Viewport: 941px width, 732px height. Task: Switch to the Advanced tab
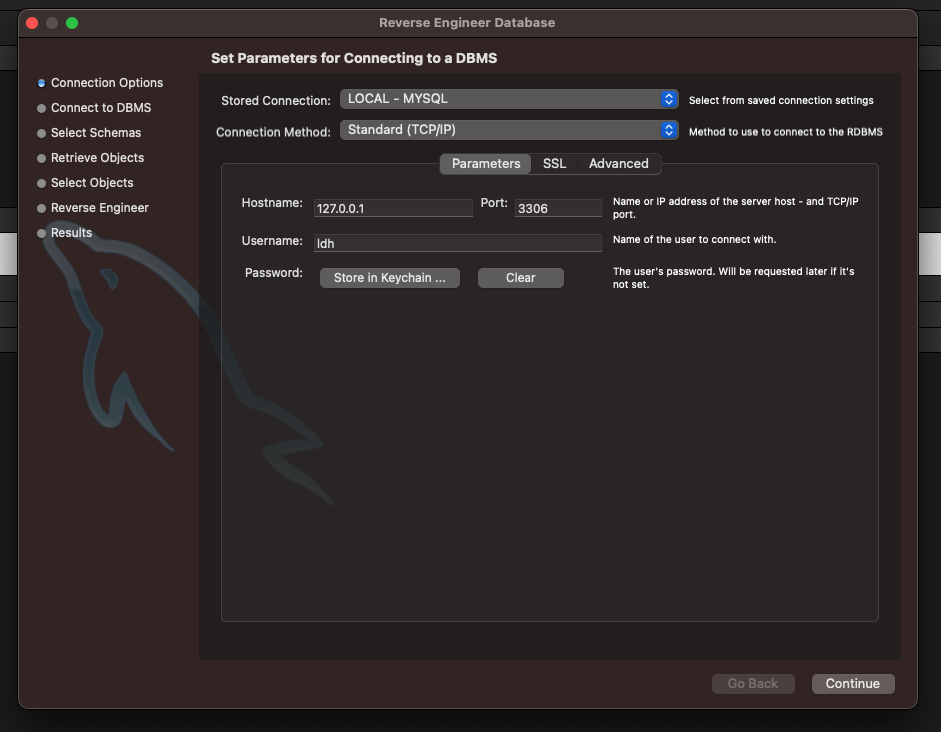[619, 164]
